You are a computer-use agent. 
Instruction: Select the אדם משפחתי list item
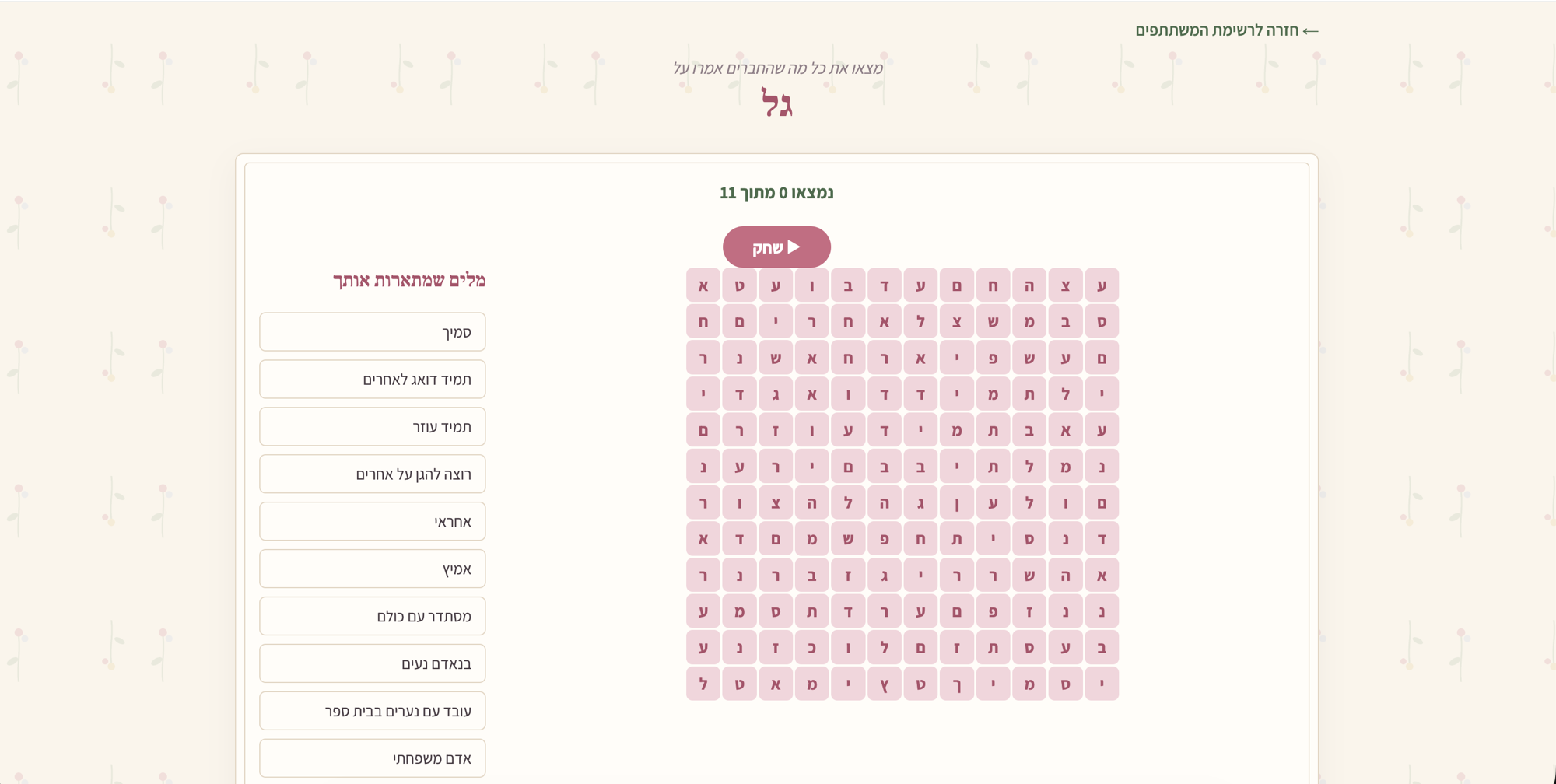point(373,758)
